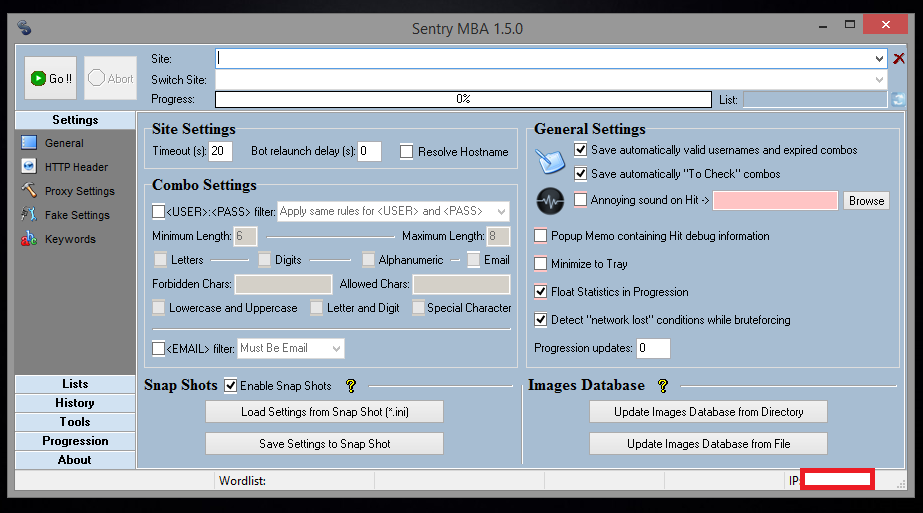Enable Popup Memo with Hit debug information
923x513 pixels.
[x=540, y=236]
